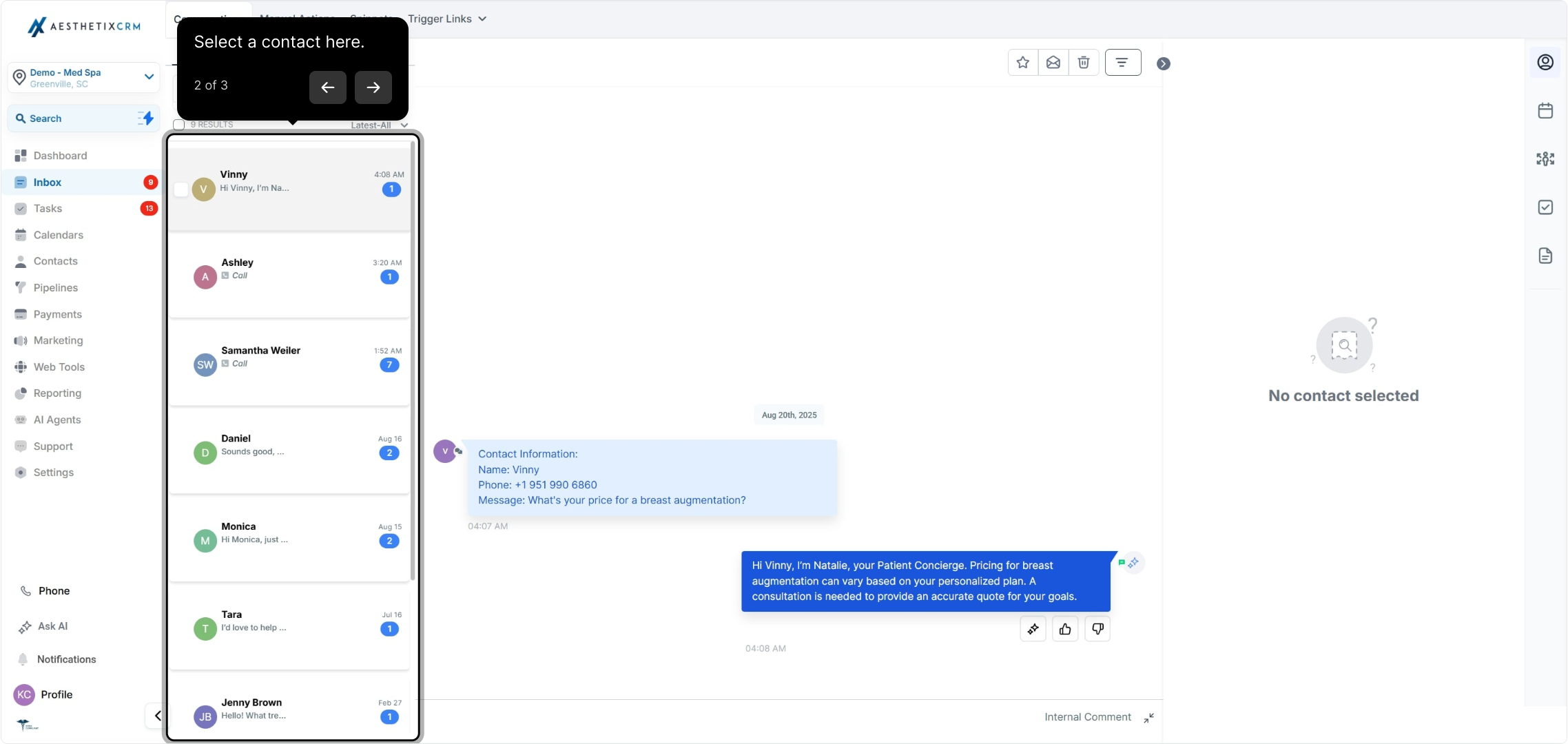The width and height of the screenshot is (1568, 744).
Task: Open Ask AI in sidebar
Action: (44, 626)
